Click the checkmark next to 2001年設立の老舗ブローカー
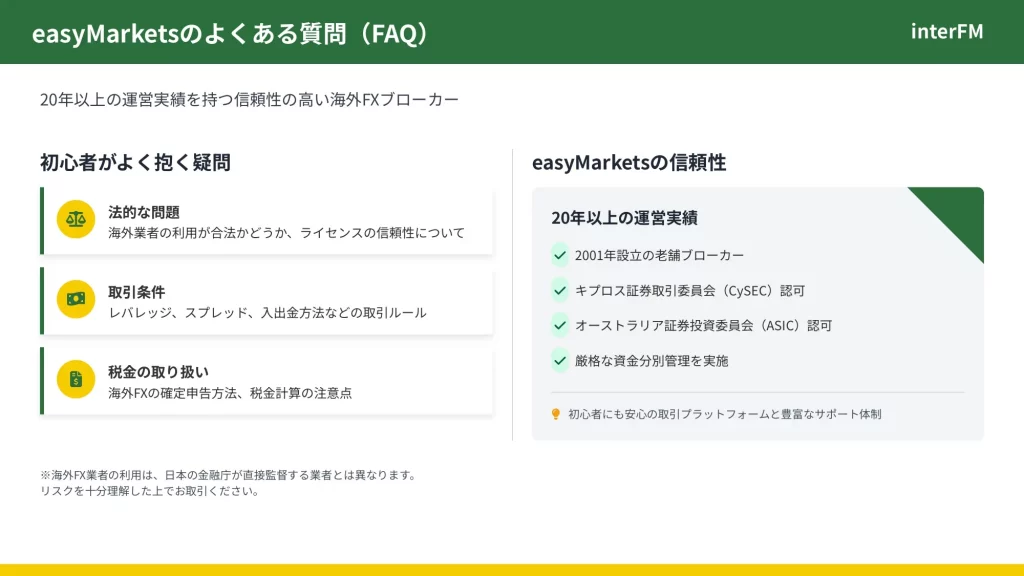 pyautogui.click(x=560, y=255)
